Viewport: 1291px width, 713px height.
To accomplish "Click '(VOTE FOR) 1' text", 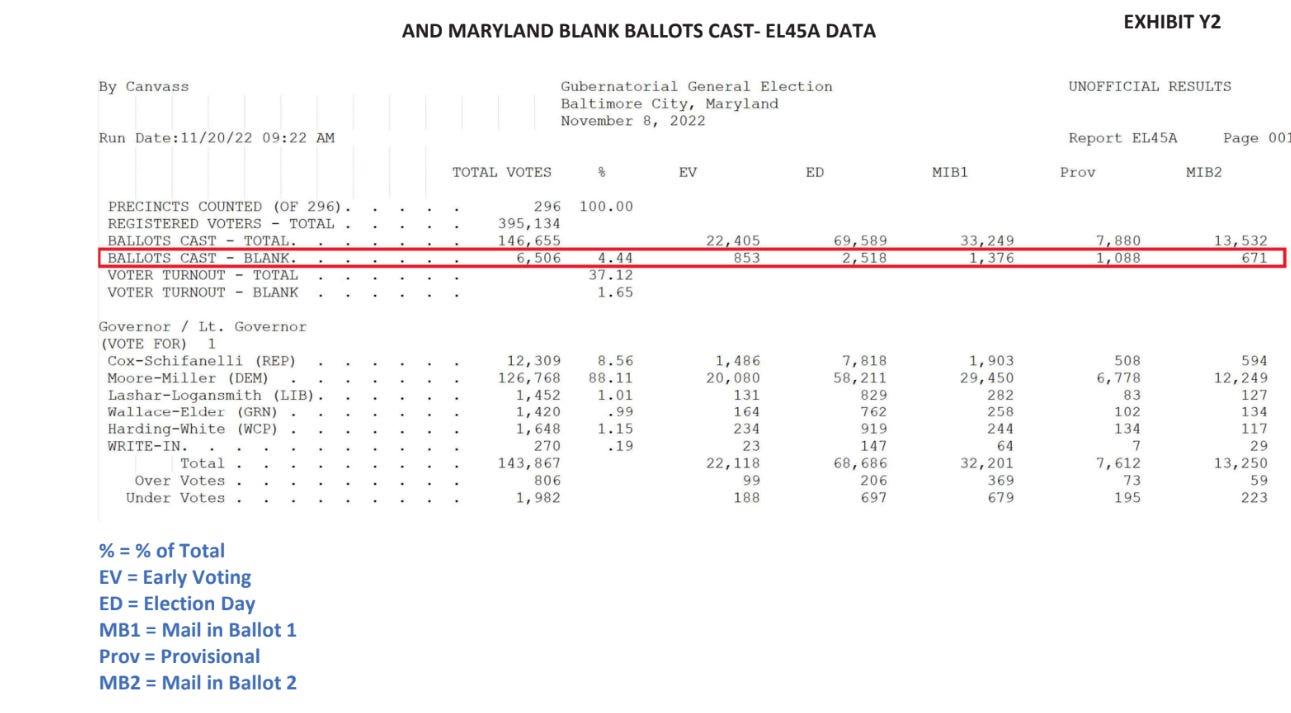I will [157, 344].
